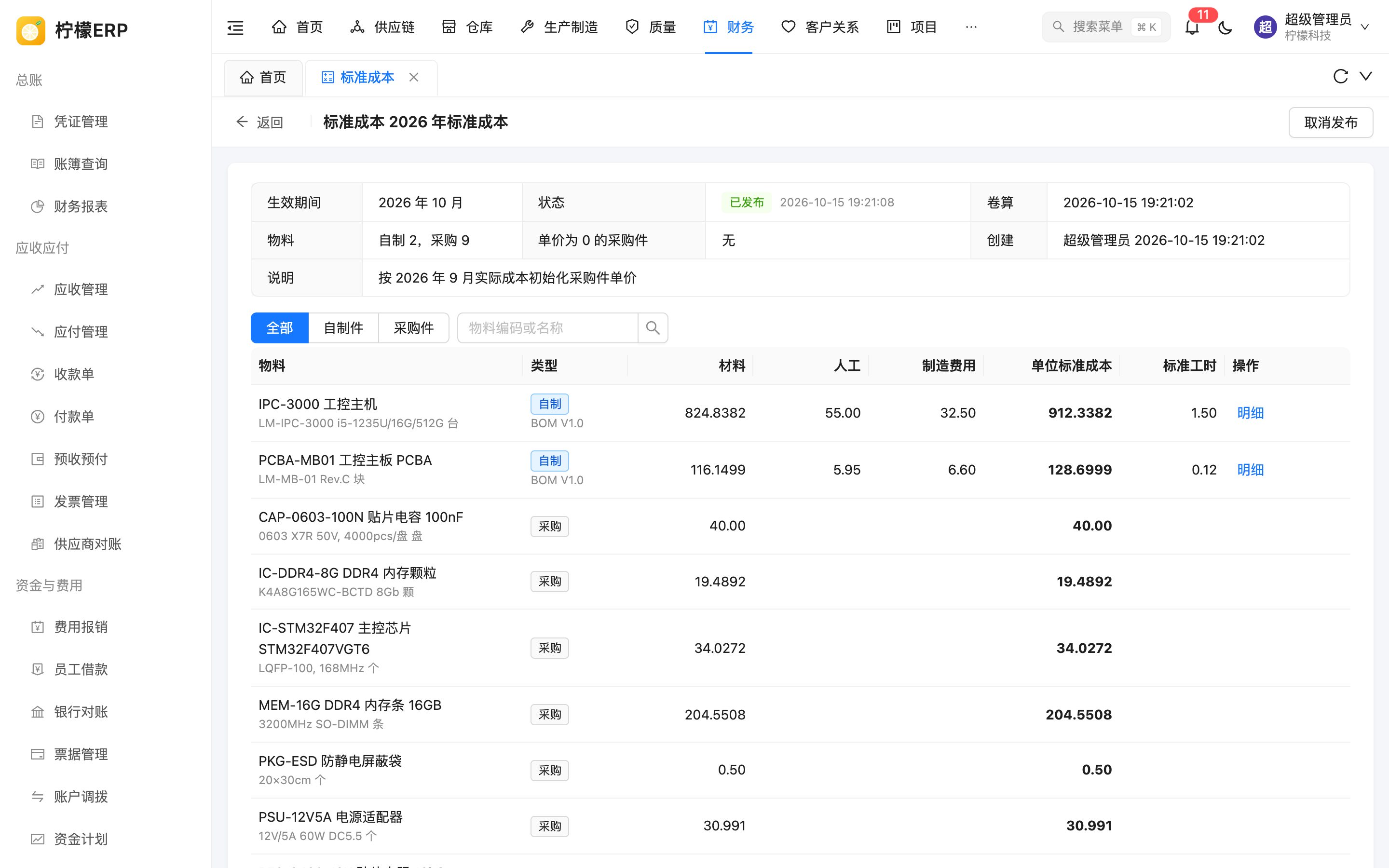The image size is (1389, 868).
Task: Open the 超级管理员 user dropdown
Action: tap(1312, 27)
